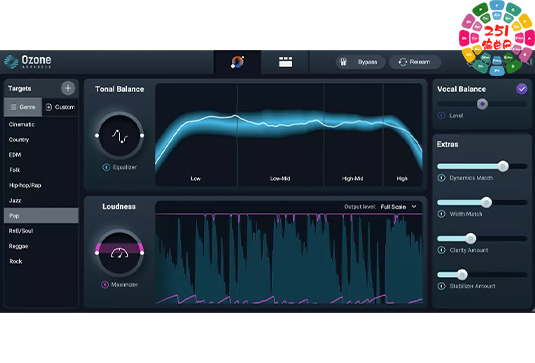Screen dimensions: 535x363
Task: Toggle the Width Match power button
Action: (442, 214)
